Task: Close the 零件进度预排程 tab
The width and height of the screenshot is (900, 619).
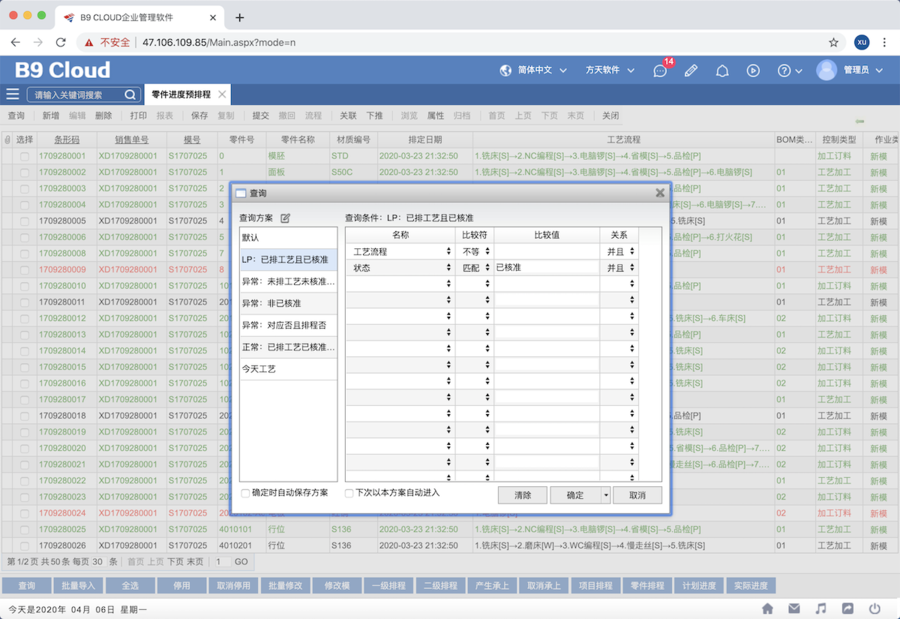Action: tap(222, 94)
